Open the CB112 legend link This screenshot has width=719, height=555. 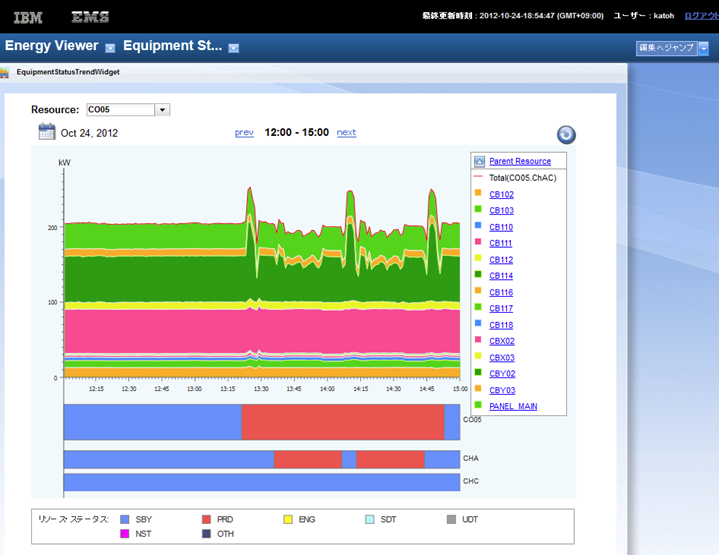click(x=501, y=260)
